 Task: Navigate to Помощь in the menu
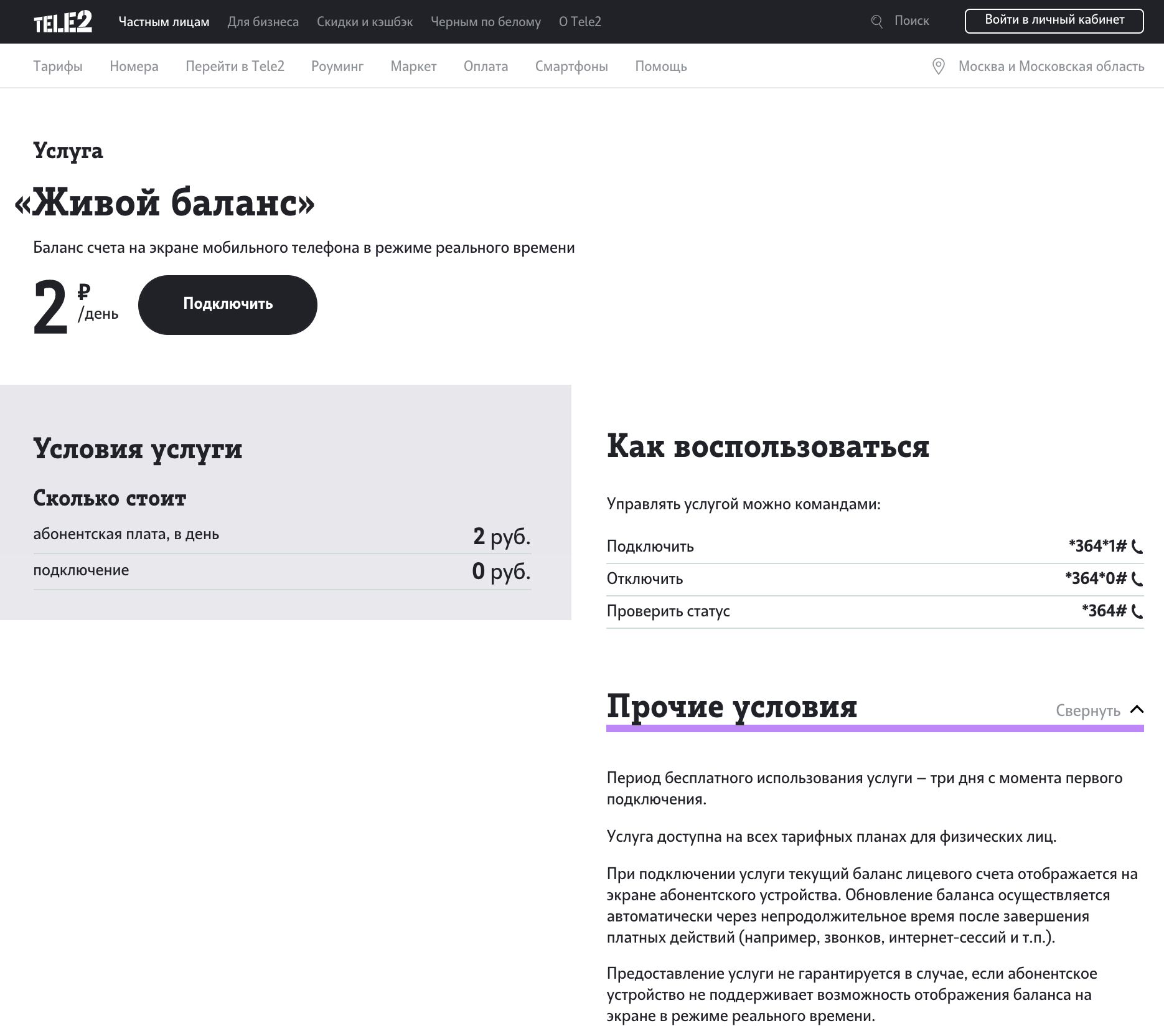pos(660,67)
